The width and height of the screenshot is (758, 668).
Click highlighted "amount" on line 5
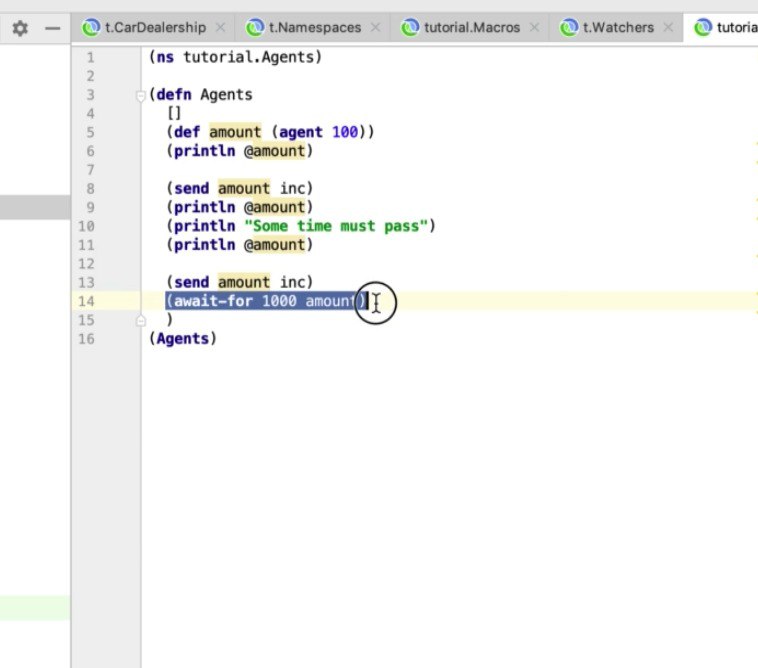coord(235,132)
